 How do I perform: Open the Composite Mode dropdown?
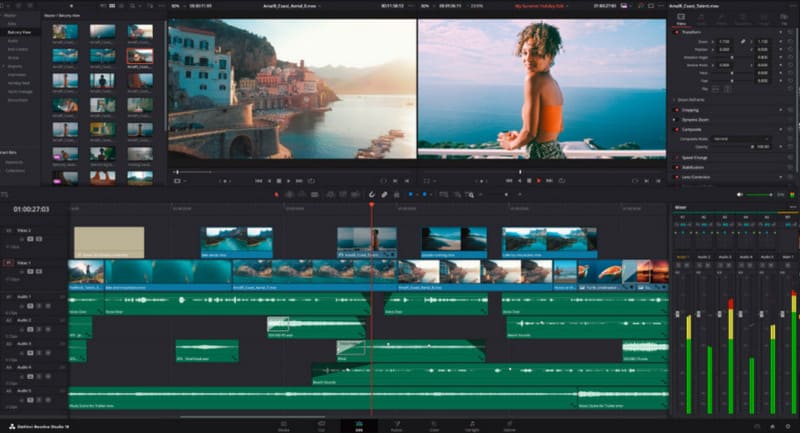click(741, 139)
